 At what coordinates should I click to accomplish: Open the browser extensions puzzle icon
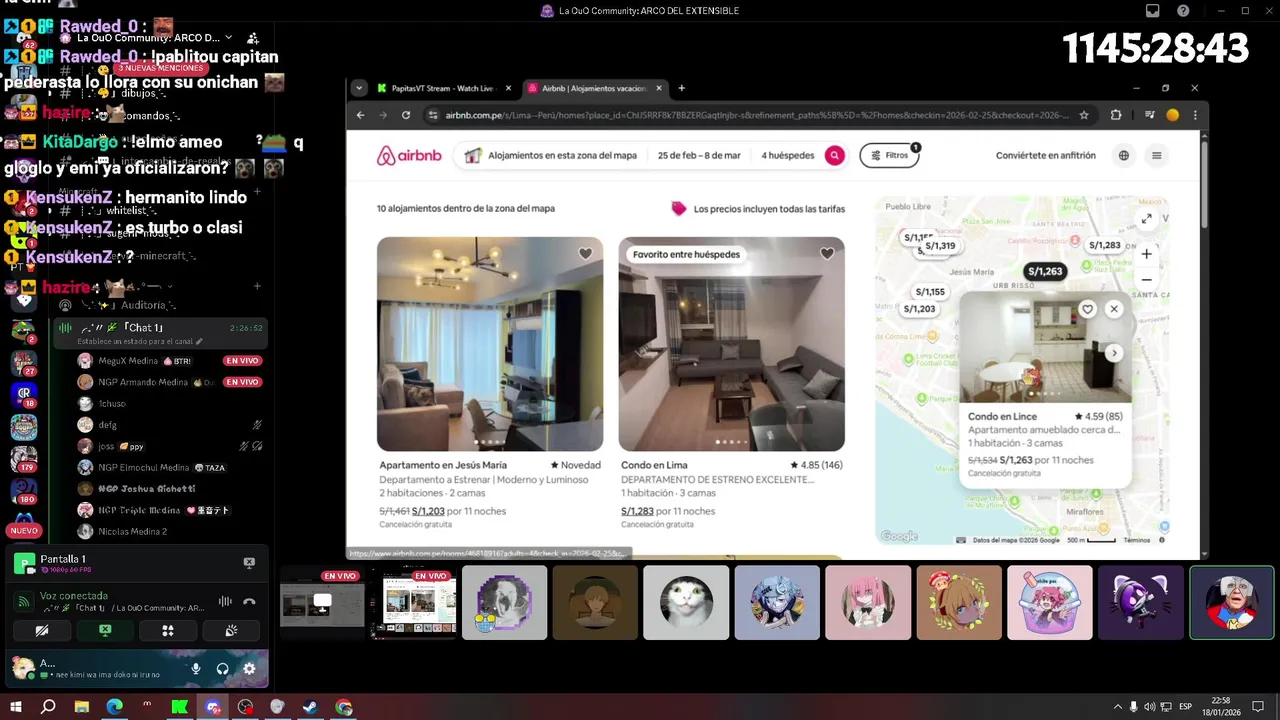pyautogui.click(x=1116, y=115)
